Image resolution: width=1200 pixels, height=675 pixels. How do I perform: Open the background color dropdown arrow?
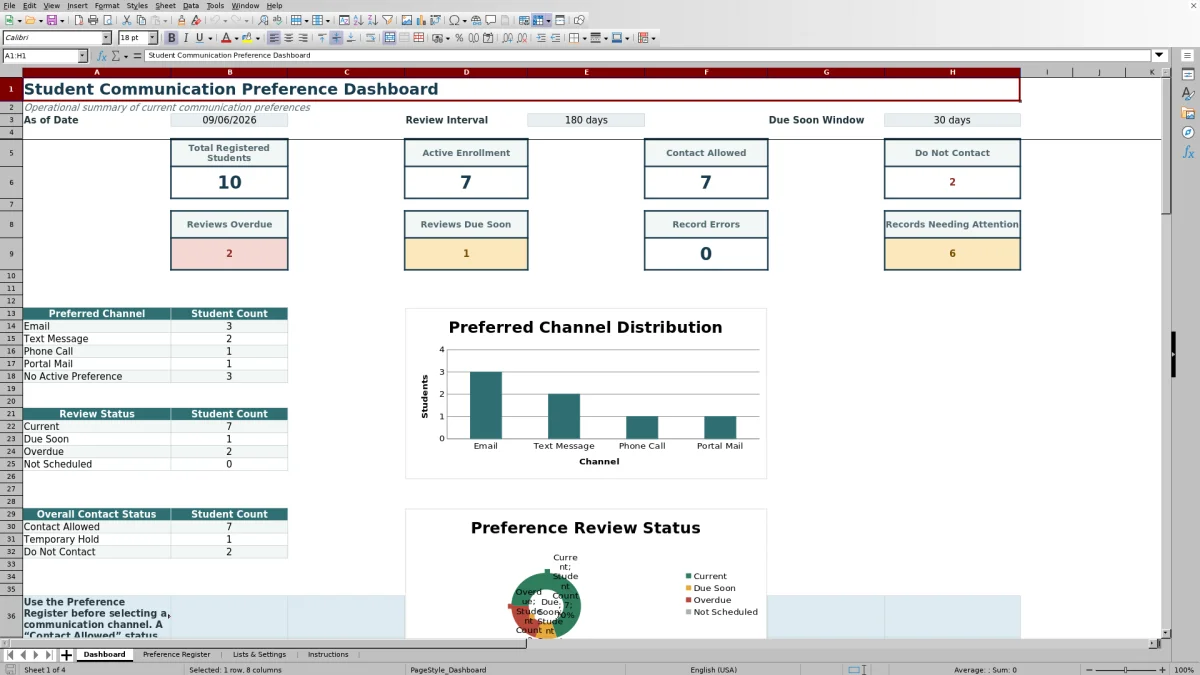258,38
